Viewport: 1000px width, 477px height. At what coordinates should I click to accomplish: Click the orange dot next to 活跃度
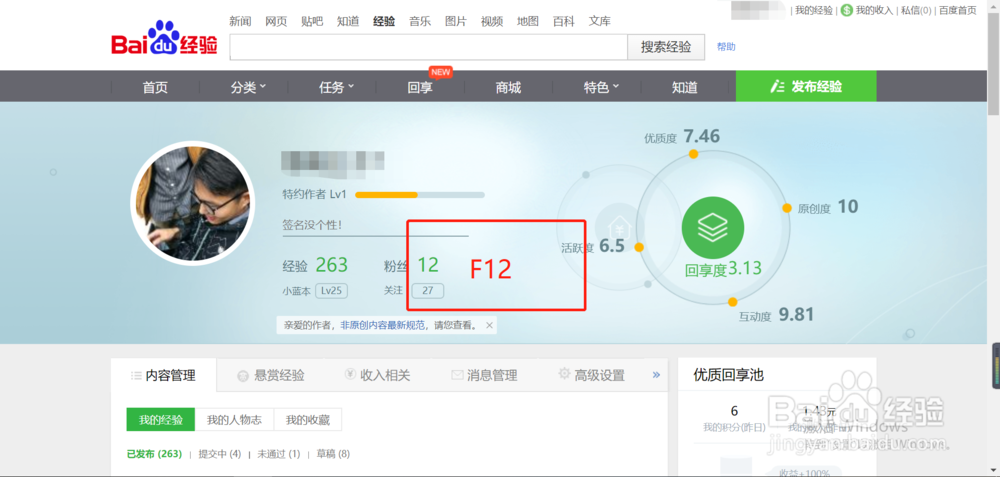[x=639, y=247]
